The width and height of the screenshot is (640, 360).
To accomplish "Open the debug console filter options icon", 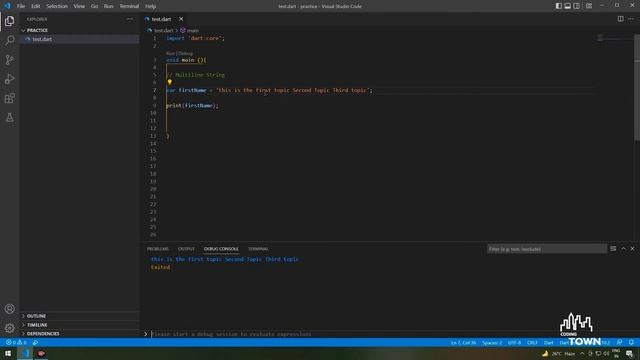I will click(613, 249).
